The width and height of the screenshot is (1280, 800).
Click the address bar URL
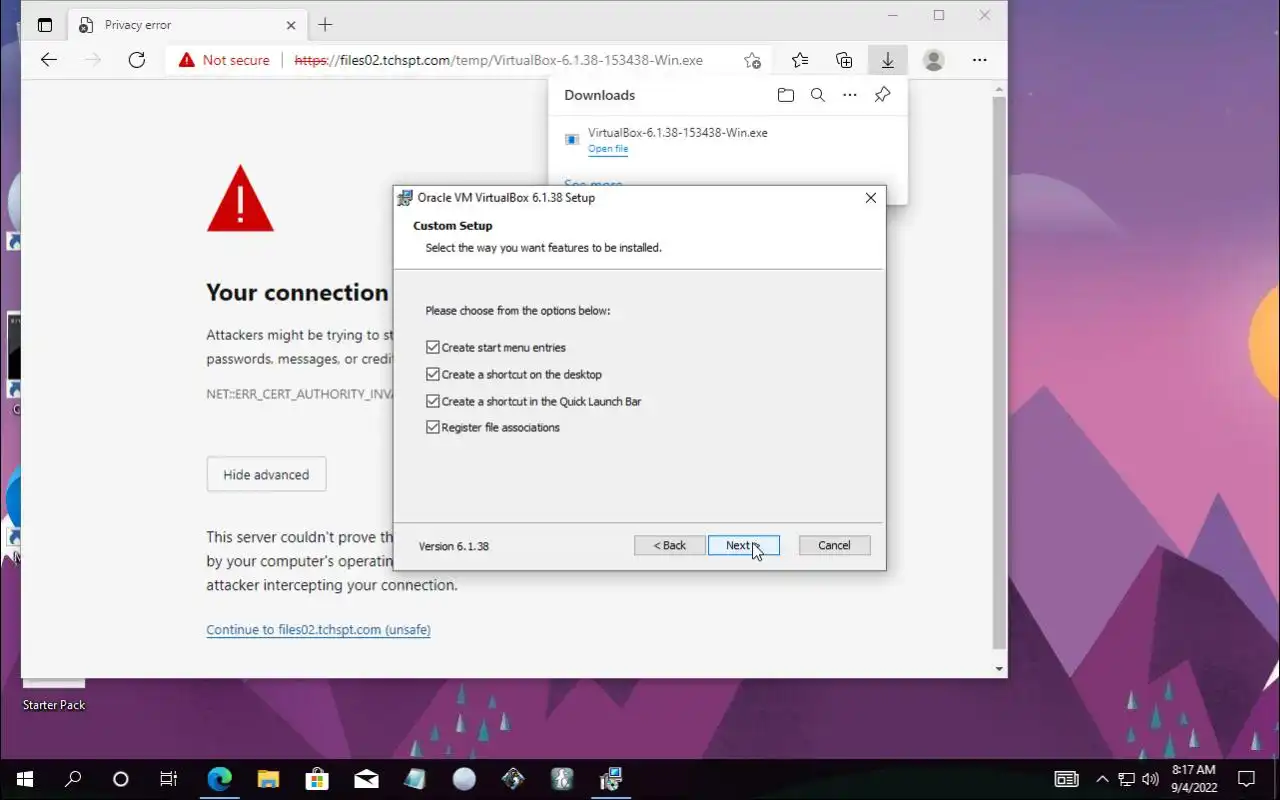[498, 60]
